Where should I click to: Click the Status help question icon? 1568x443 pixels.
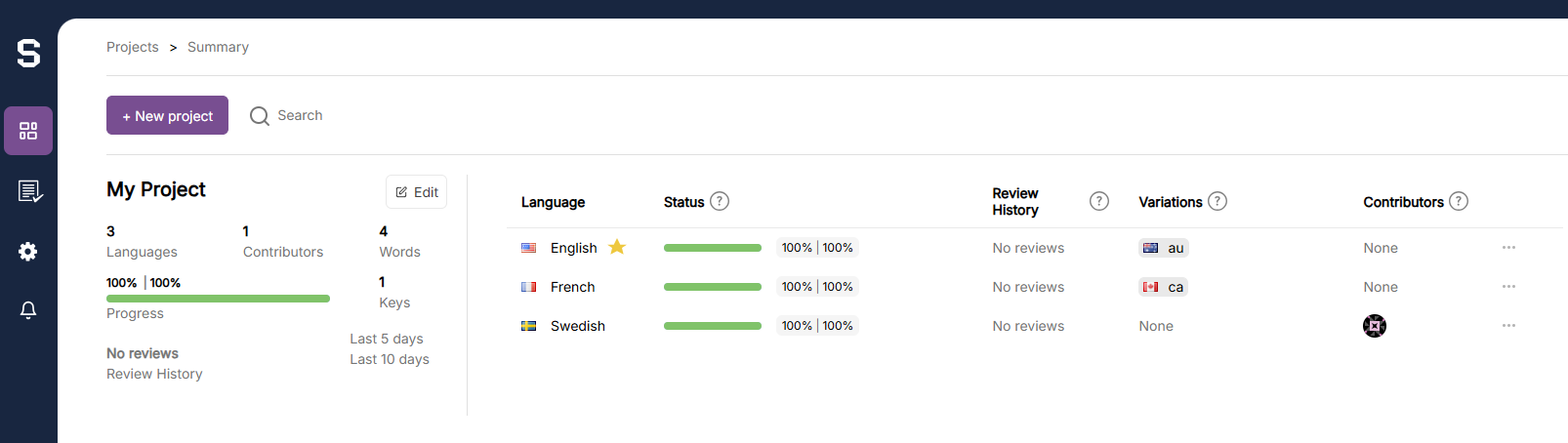(720, 201)
